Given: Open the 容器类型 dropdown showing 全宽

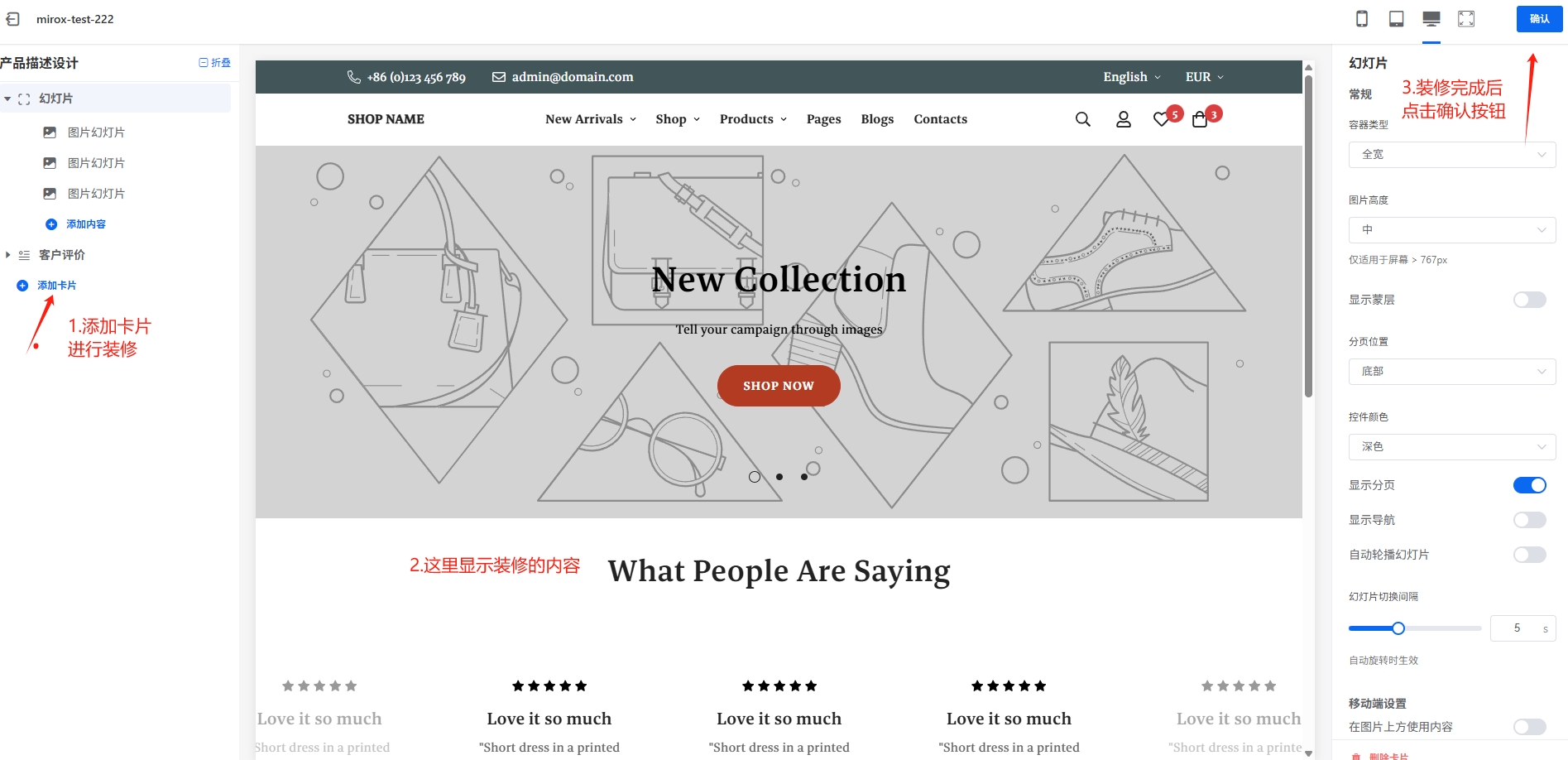Looking at the screenshot, I should pos(1452,155).
